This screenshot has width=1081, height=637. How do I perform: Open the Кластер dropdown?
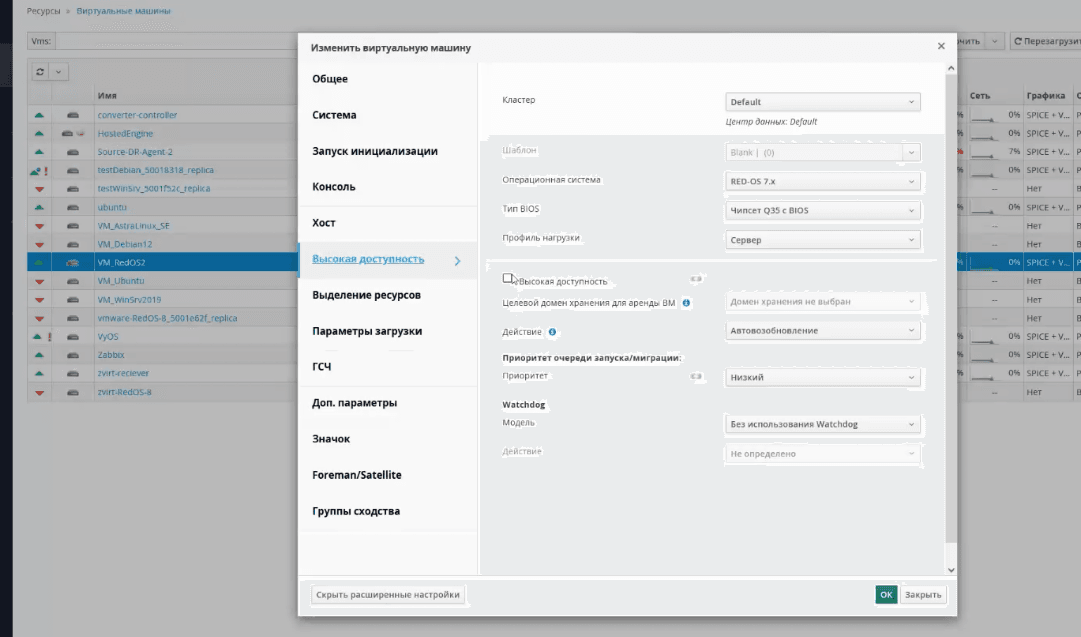point(822,102)
